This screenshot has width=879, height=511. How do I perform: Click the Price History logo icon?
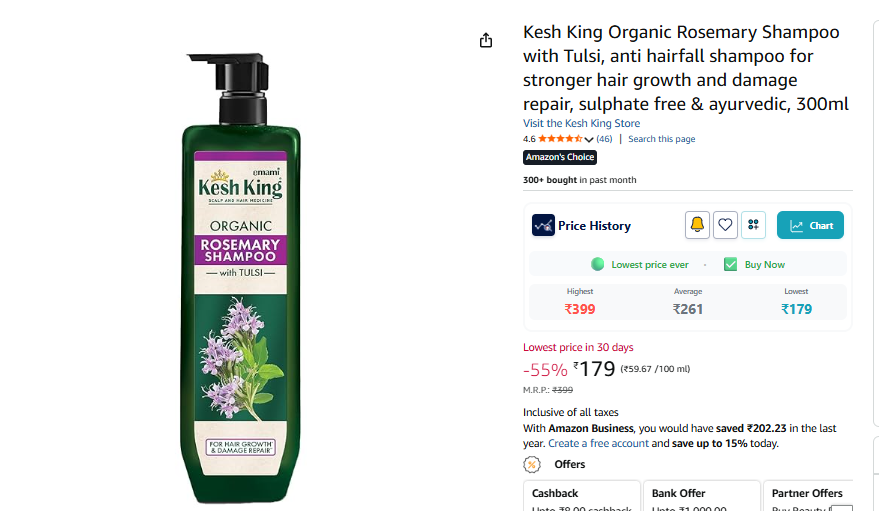click(x=543, y=225)
